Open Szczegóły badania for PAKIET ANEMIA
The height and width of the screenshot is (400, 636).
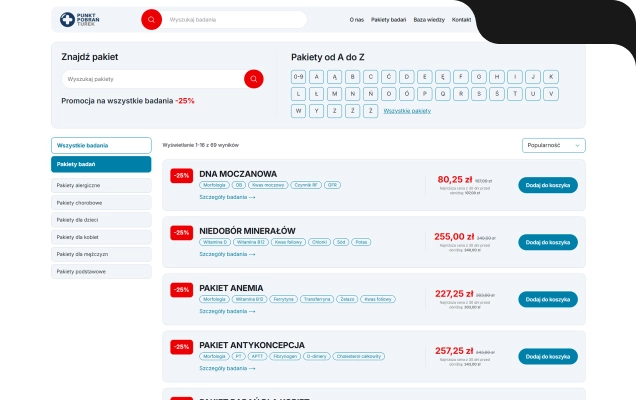[x=227, y=311]
